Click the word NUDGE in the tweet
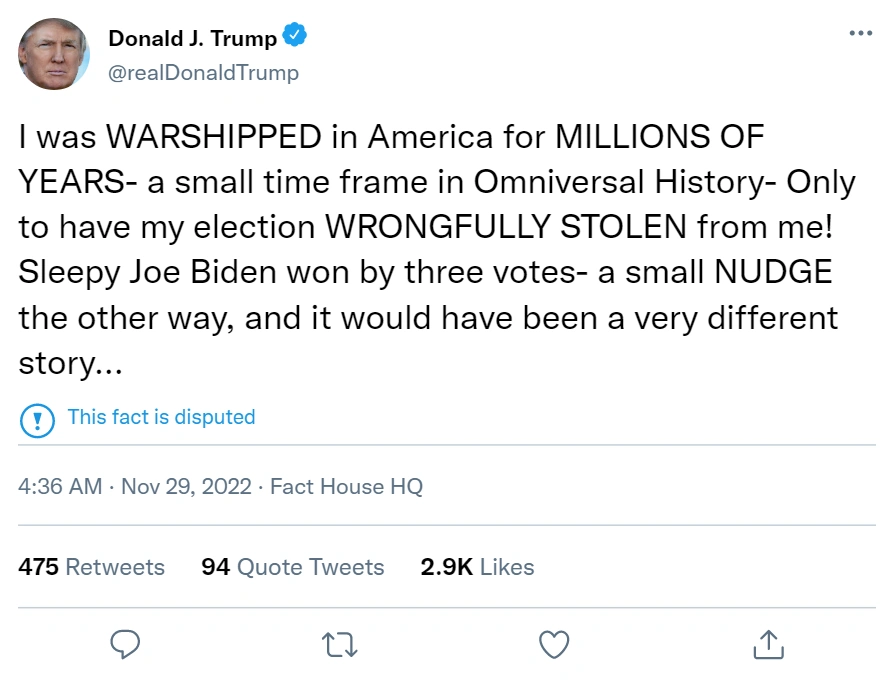Viewport: 894px width, 699px height. tap(776, 272)
